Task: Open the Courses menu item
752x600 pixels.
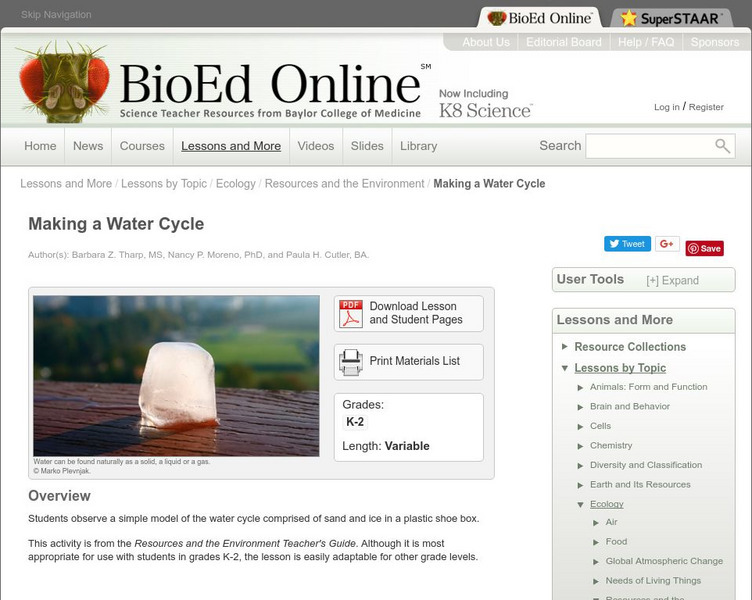Action: (142, 146)
